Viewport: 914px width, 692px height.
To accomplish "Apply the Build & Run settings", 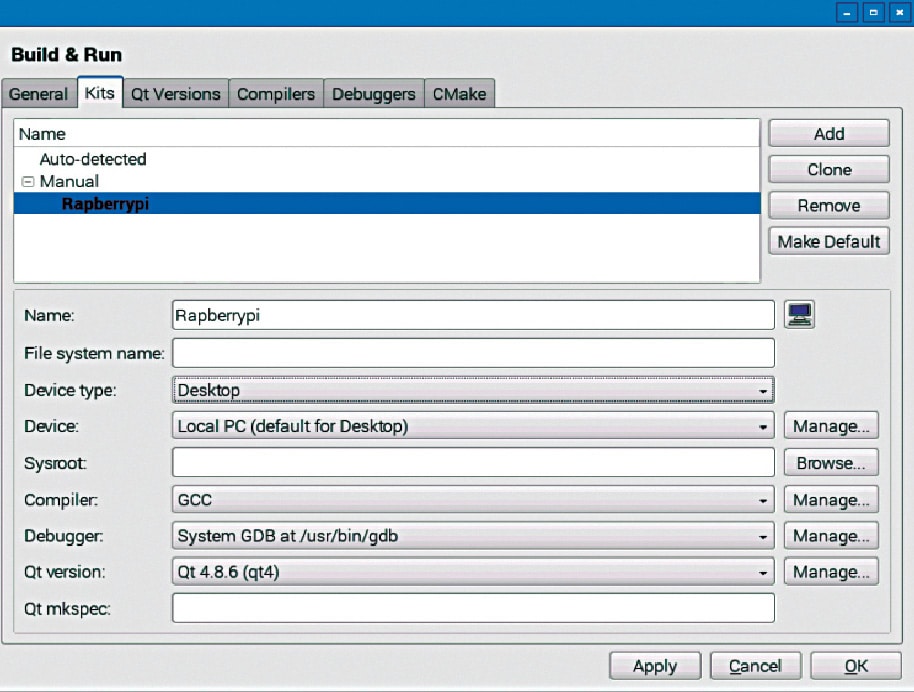I will (x=654, y=666).
